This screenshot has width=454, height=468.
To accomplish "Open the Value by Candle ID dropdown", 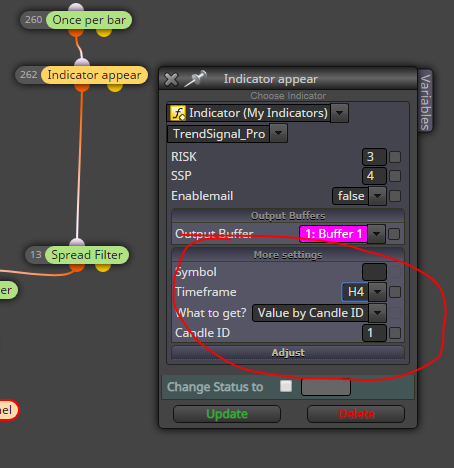I will click(x=319, y=313).
